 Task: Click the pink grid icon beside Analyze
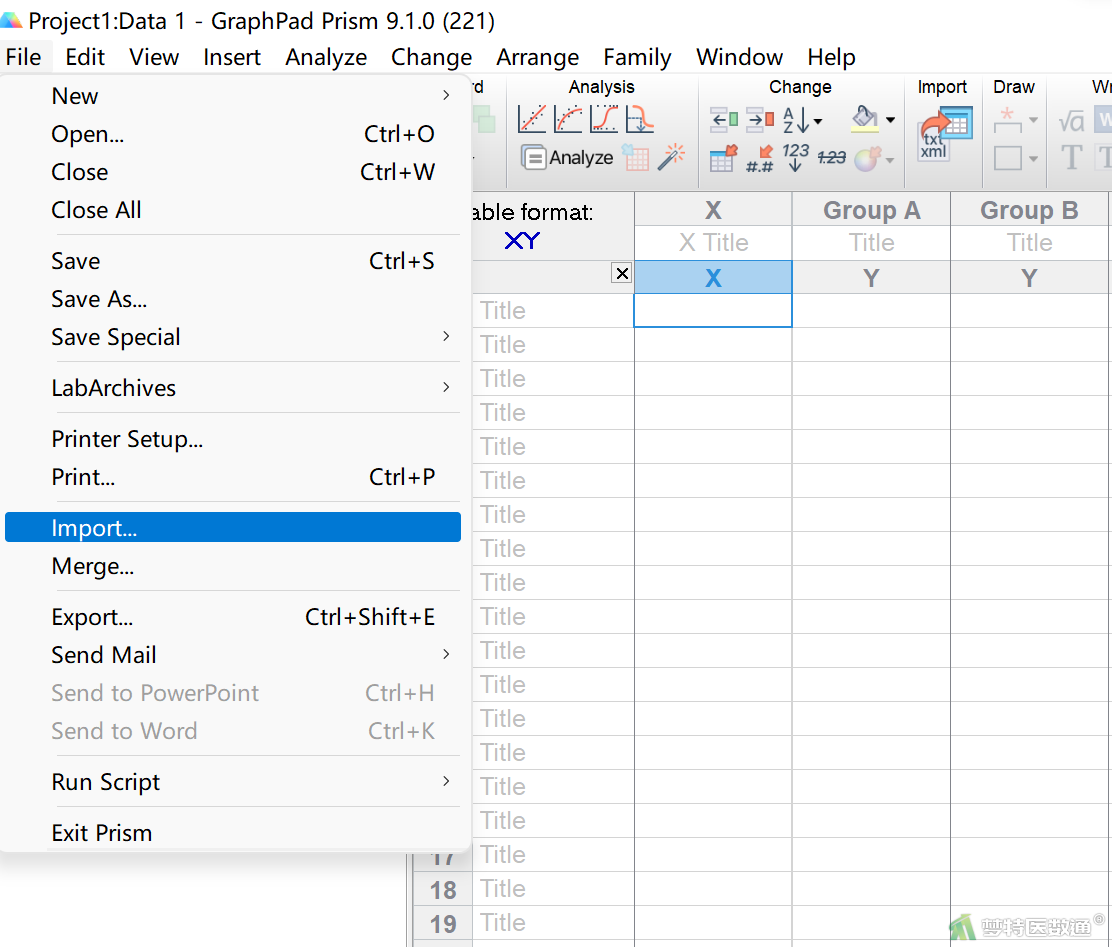(x=635, y=157)
